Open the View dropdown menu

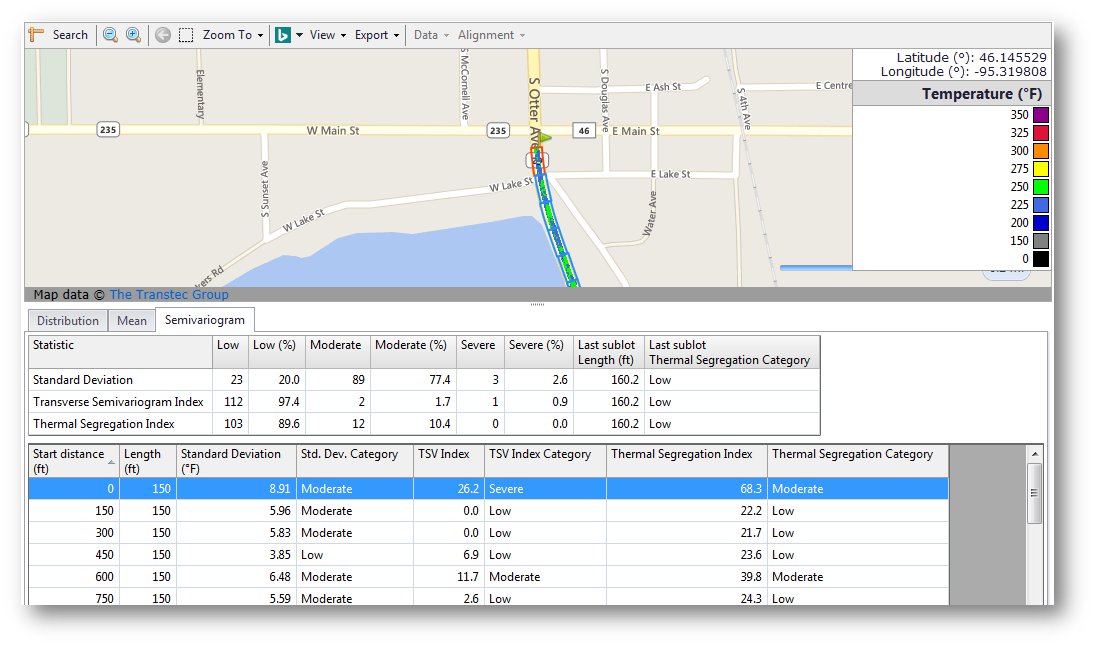(x=327, y=35)
